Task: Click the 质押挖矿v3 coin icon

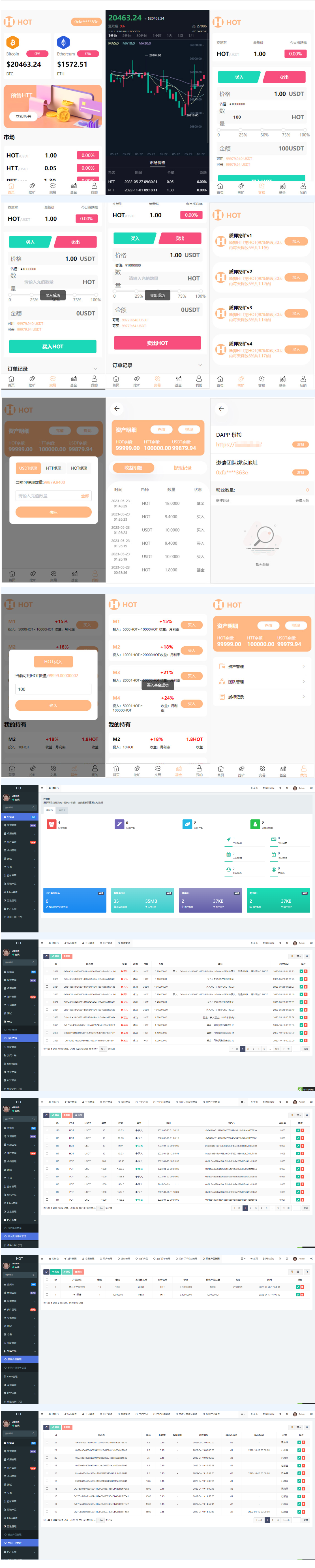Action: pos(221,313)
